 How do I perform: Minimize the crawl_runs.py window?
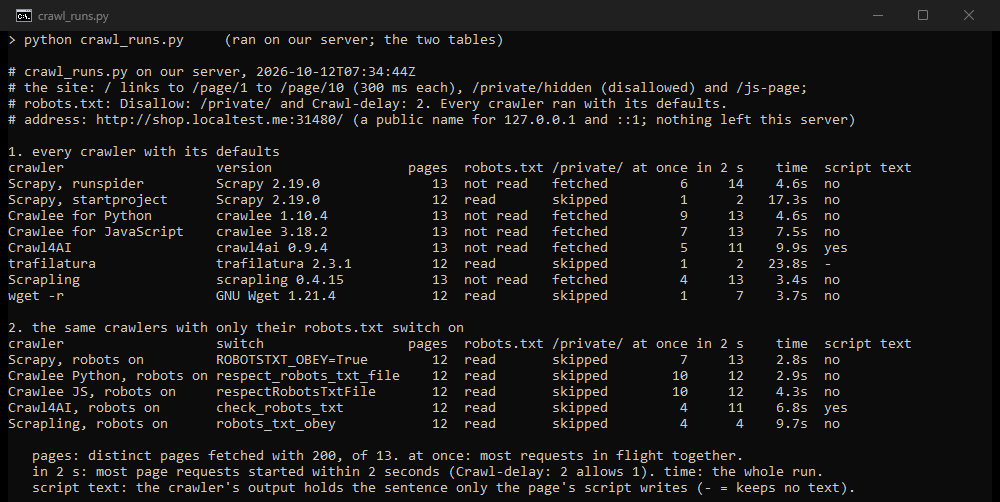pyautogui.click(x=878, y=15)
